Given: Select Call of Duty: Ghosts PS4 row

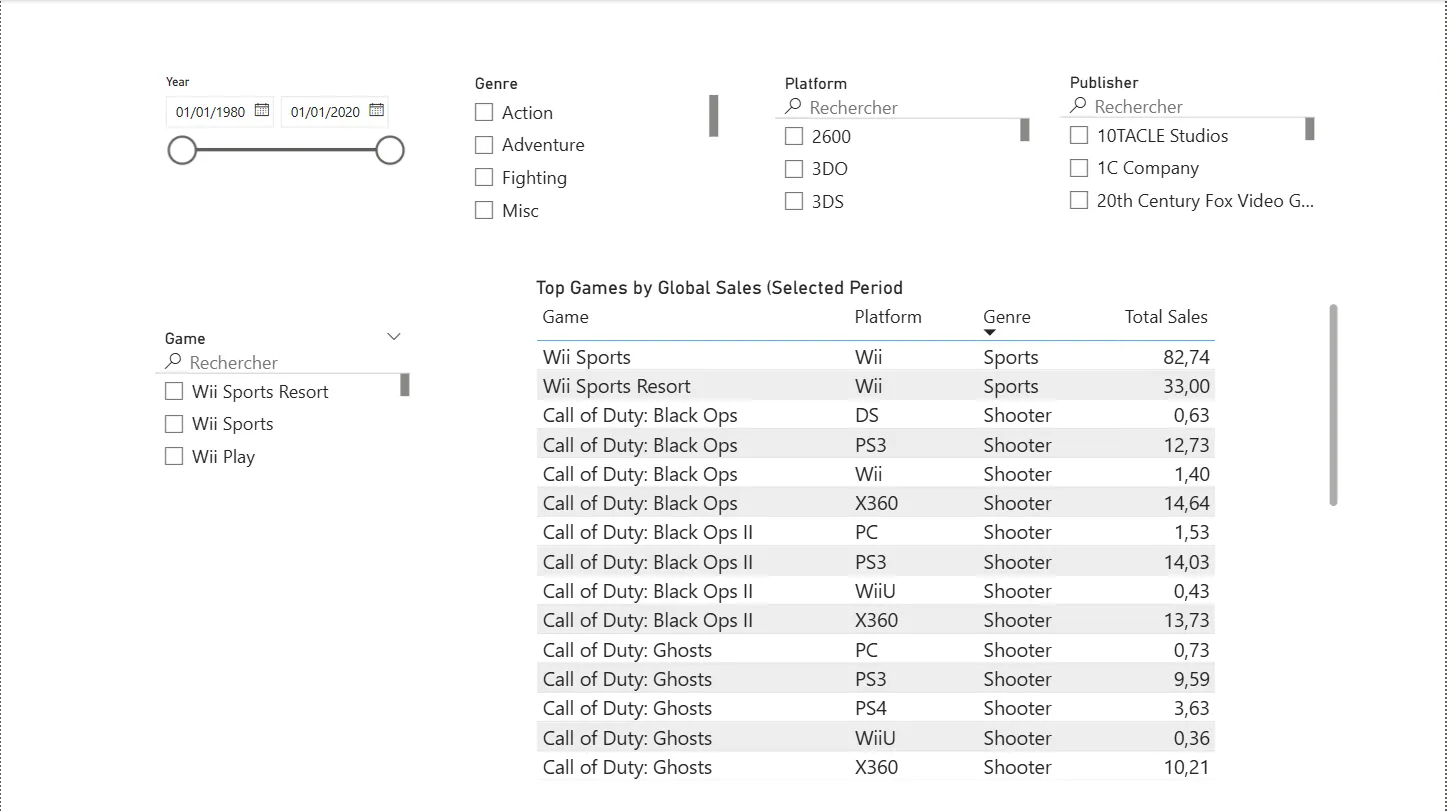Looking at the screenshot, I should pos(876,708).
